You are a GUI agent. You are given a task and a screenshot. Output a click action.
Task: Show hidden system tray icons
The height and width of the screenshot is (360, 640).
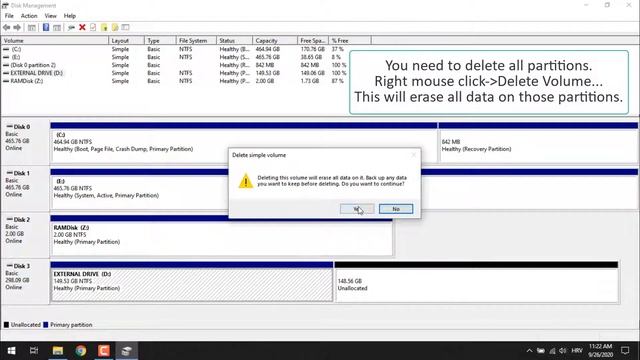click(529, 351)
